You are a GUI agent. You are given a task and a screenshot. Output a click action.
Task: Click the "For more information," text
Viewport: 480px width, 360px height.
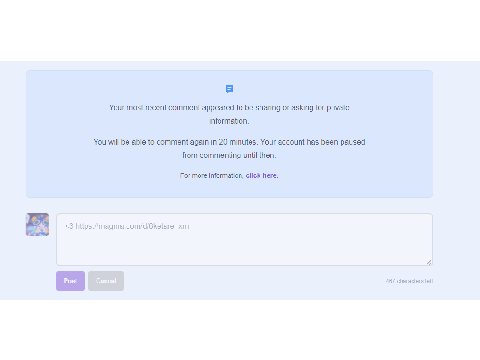pos(211,175)
